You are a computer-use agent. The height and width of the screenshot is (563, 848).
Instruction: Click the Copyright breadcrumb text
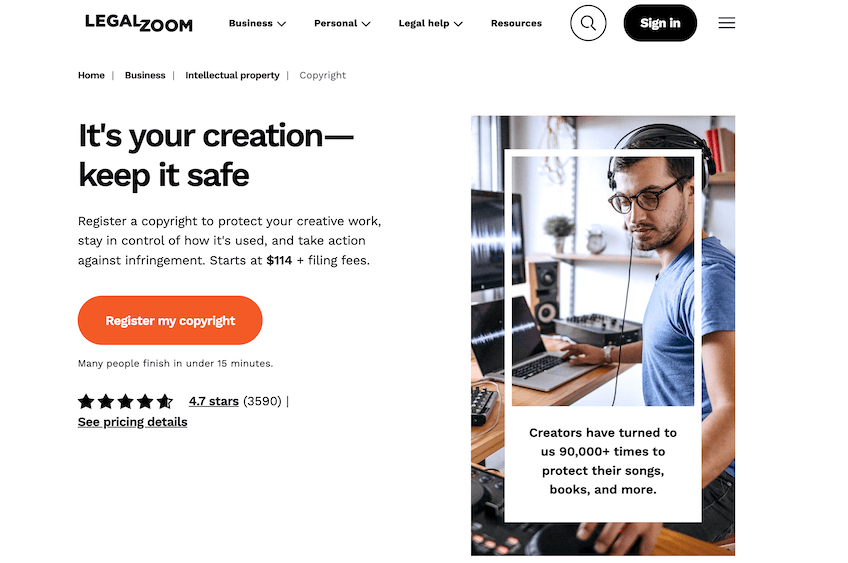click(x=322, y=75)
